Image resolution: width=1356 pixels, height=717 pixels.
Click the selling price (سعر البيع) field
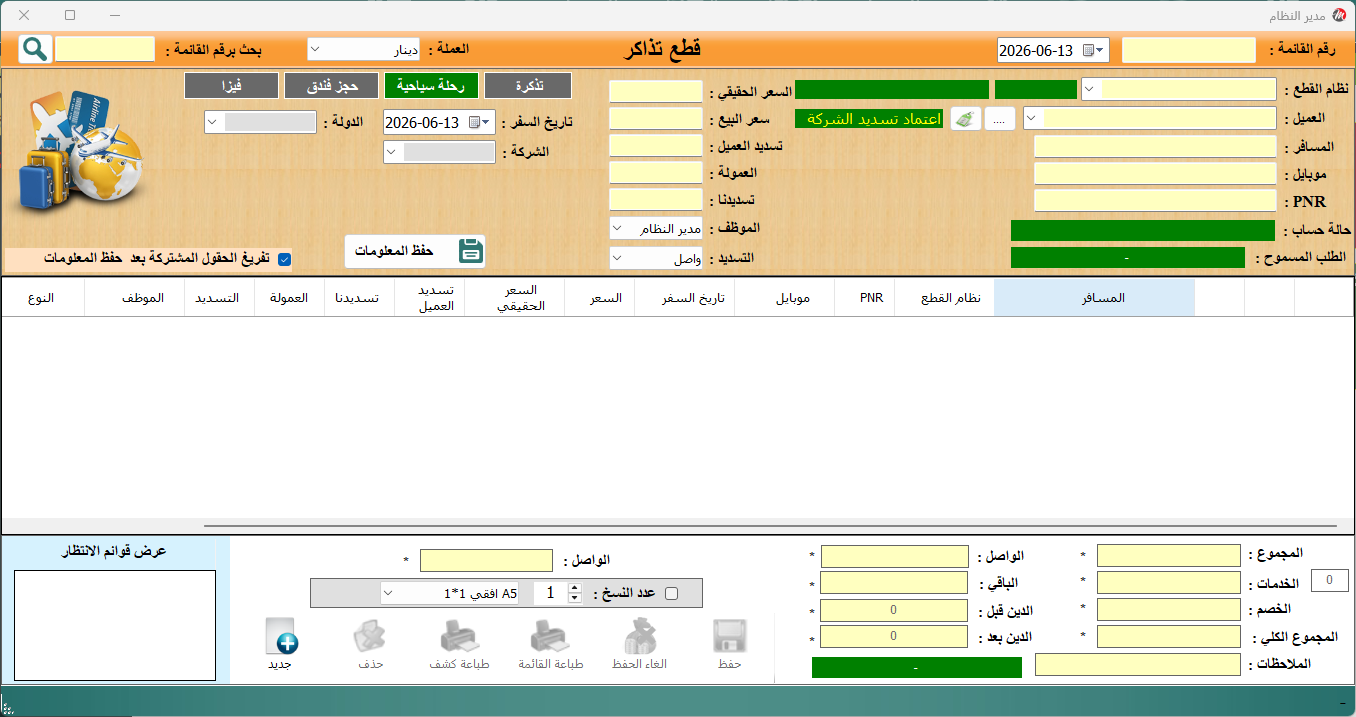click(x=656, y=119)
